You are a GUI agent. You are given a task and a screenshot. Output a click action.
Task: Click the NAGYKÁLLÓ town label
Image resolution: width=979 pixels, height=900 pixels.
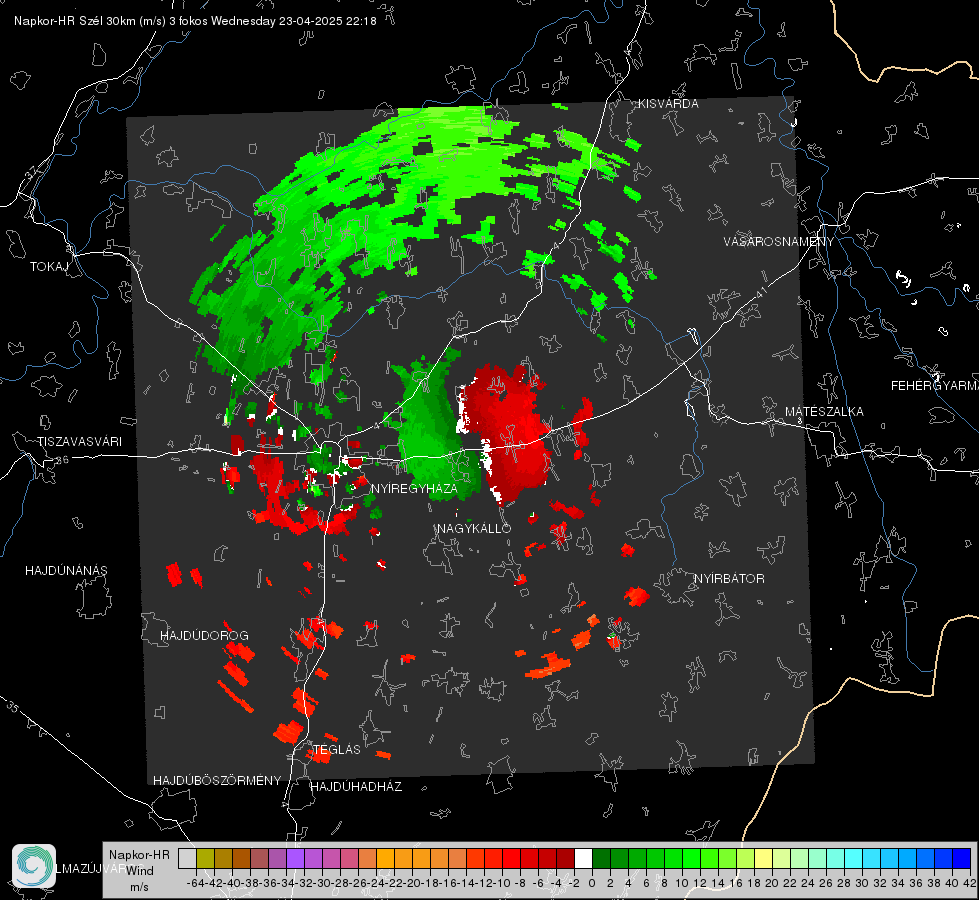(x=474, y=529)
